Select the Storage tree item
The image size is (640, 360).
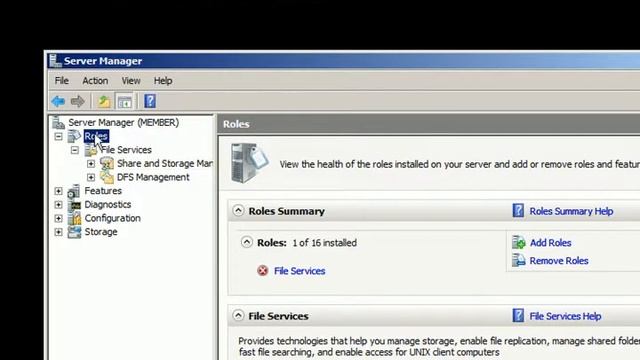[x=101, y=232]
